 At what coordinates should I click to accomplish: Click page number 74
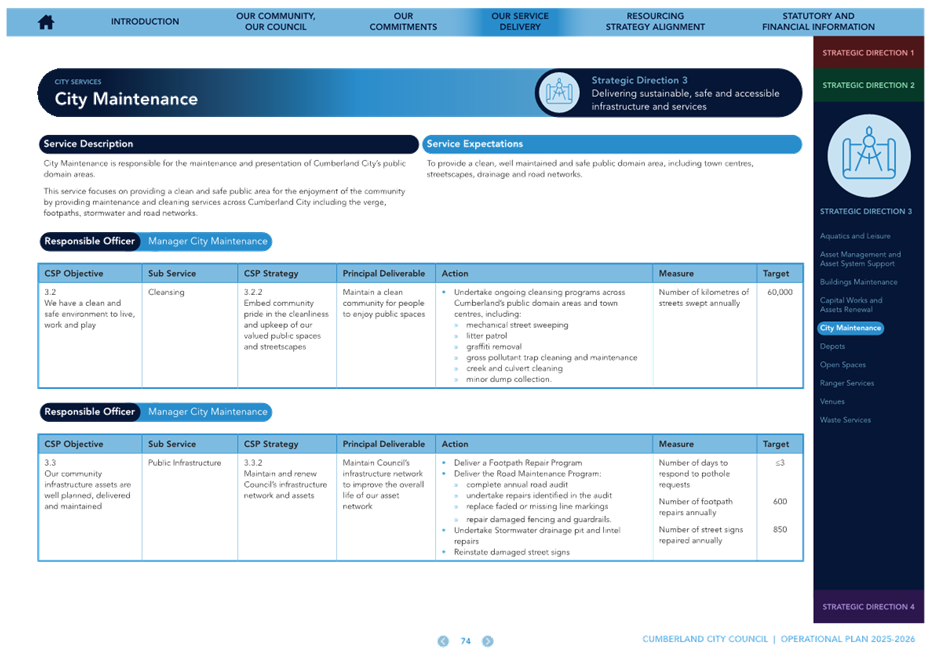click(466, 641)
